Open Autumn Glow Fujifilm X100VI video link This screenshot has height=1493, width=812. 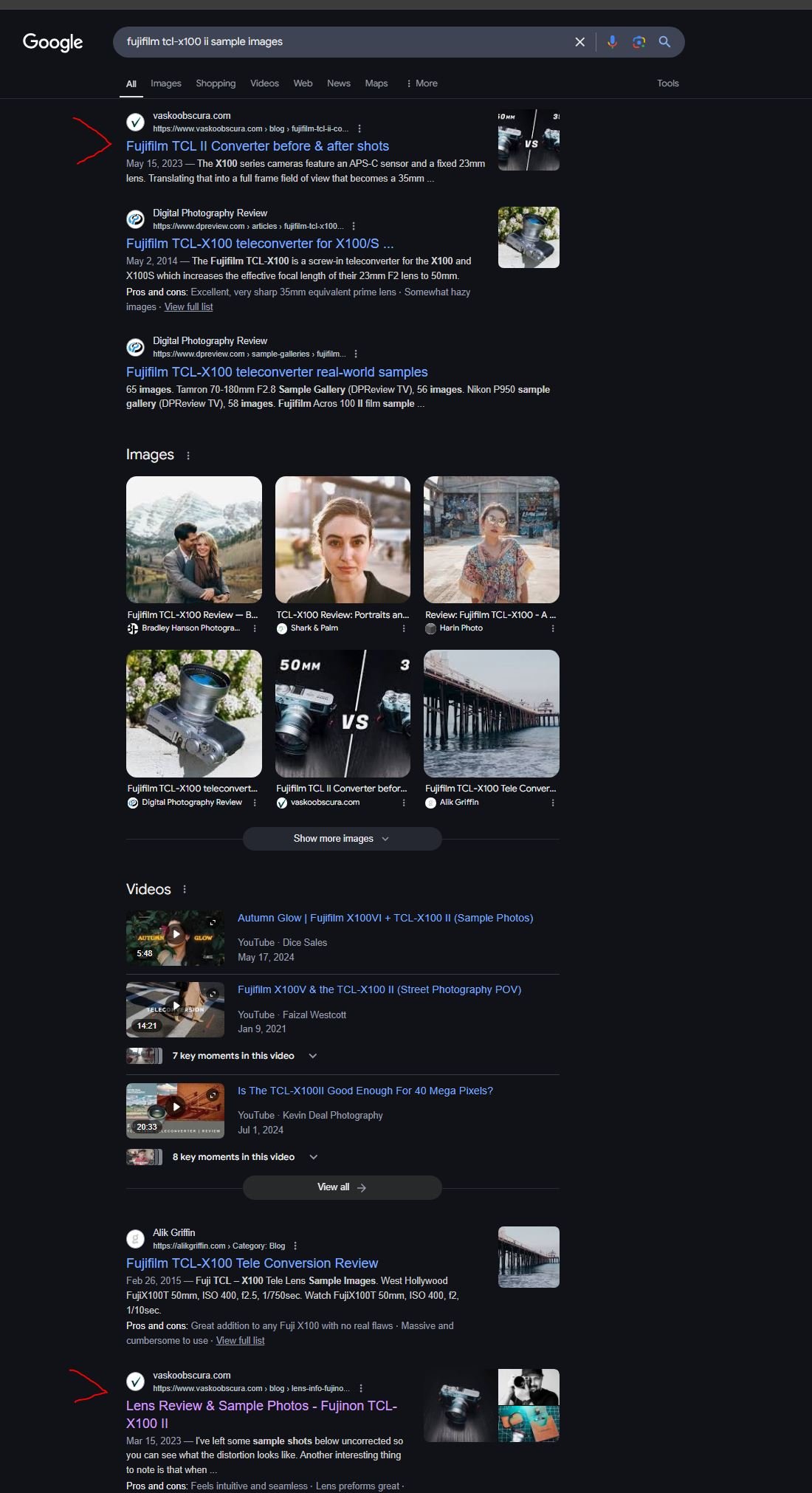tap(385, 918)
